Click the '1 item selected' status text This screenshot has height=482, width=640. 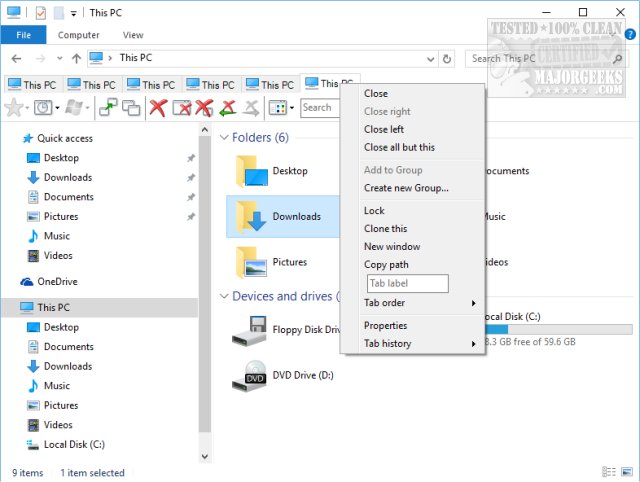point(92,473)
